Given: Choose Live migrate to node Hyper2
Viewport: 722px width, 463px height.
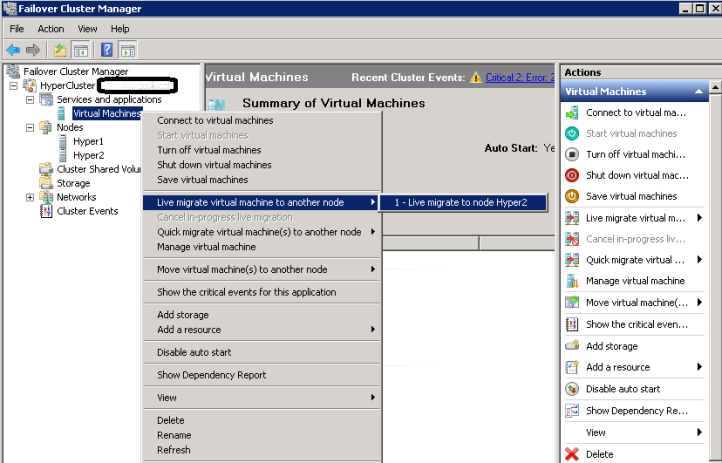Looking at the screenshot, I should 460,203.
